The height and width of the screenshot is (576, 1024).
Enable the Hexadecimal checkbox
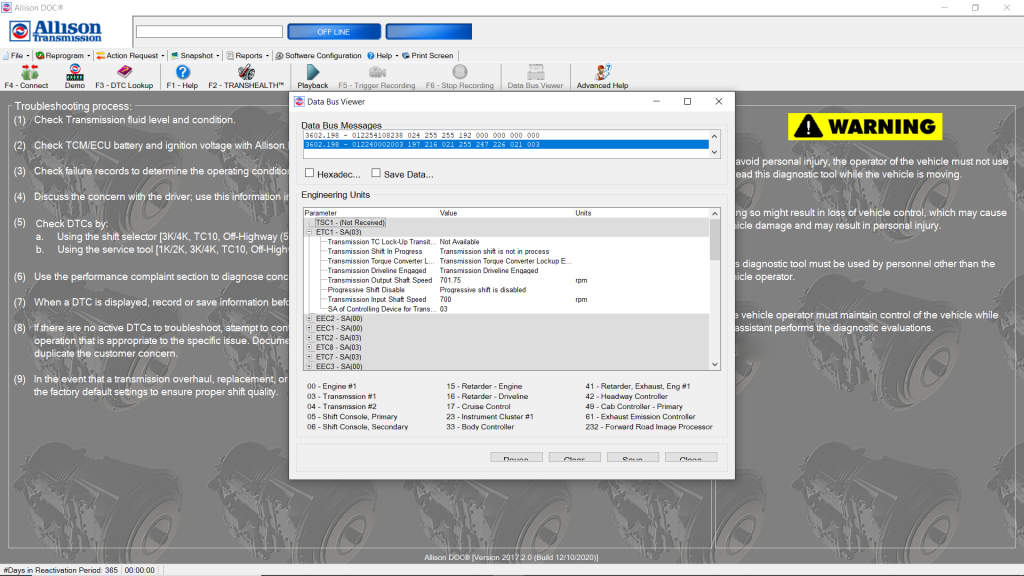[x=309, y=174]
